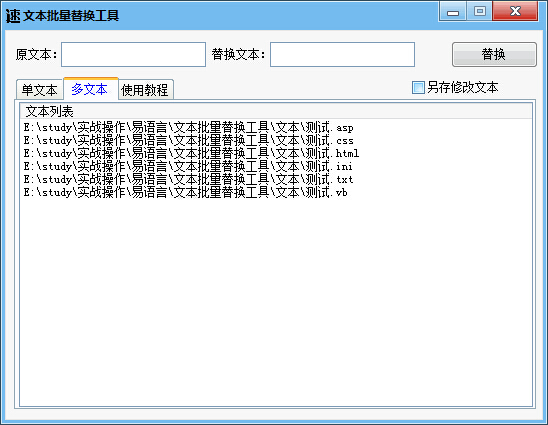Minimize the window

453,12
